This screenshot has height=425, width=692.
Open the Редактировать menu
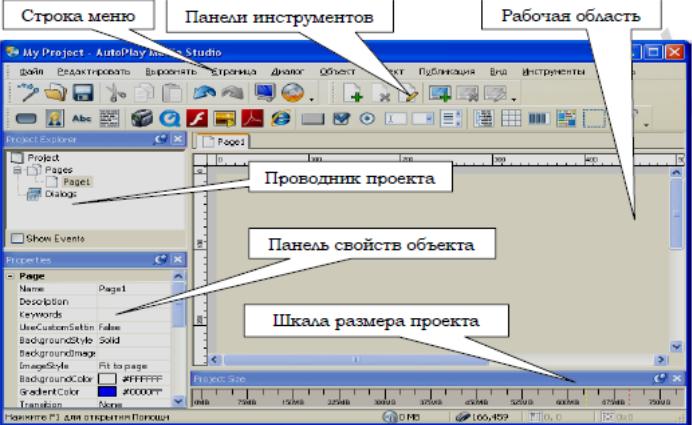click(94, 71)
